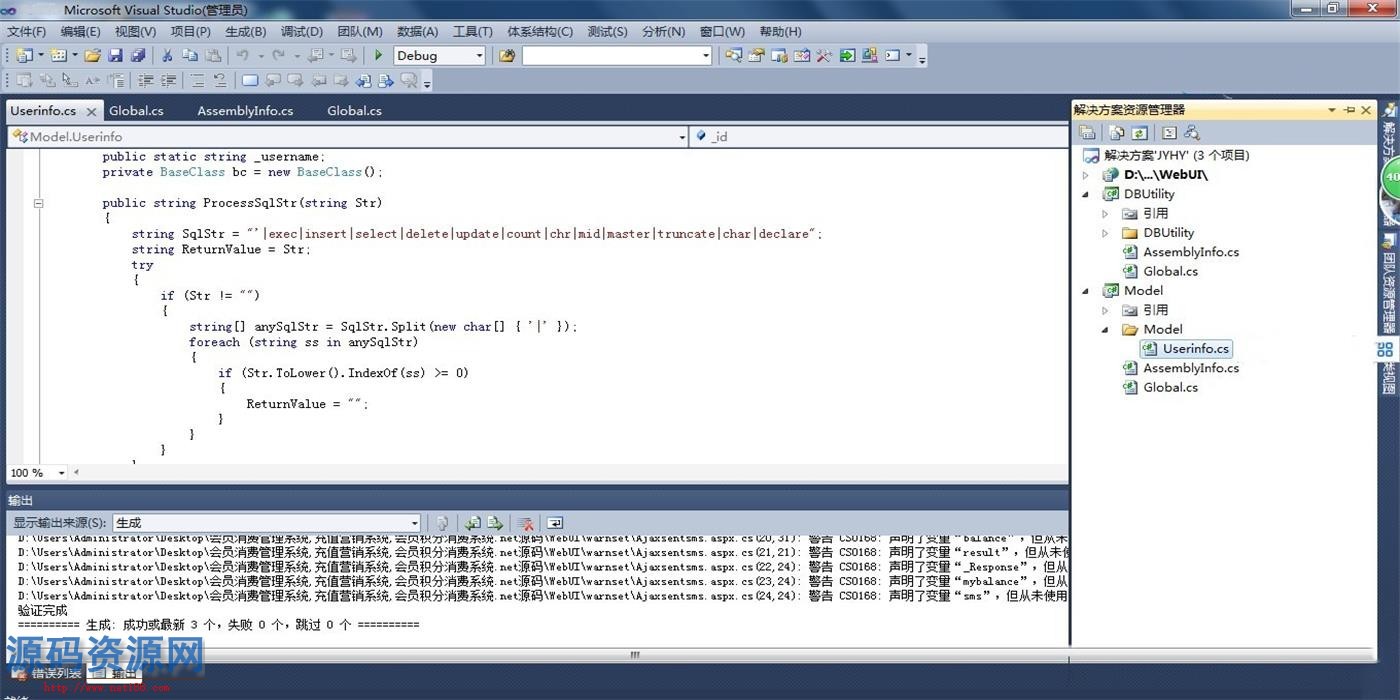Open the 100 % zoom level dropdown

click(x=61, y=473)
